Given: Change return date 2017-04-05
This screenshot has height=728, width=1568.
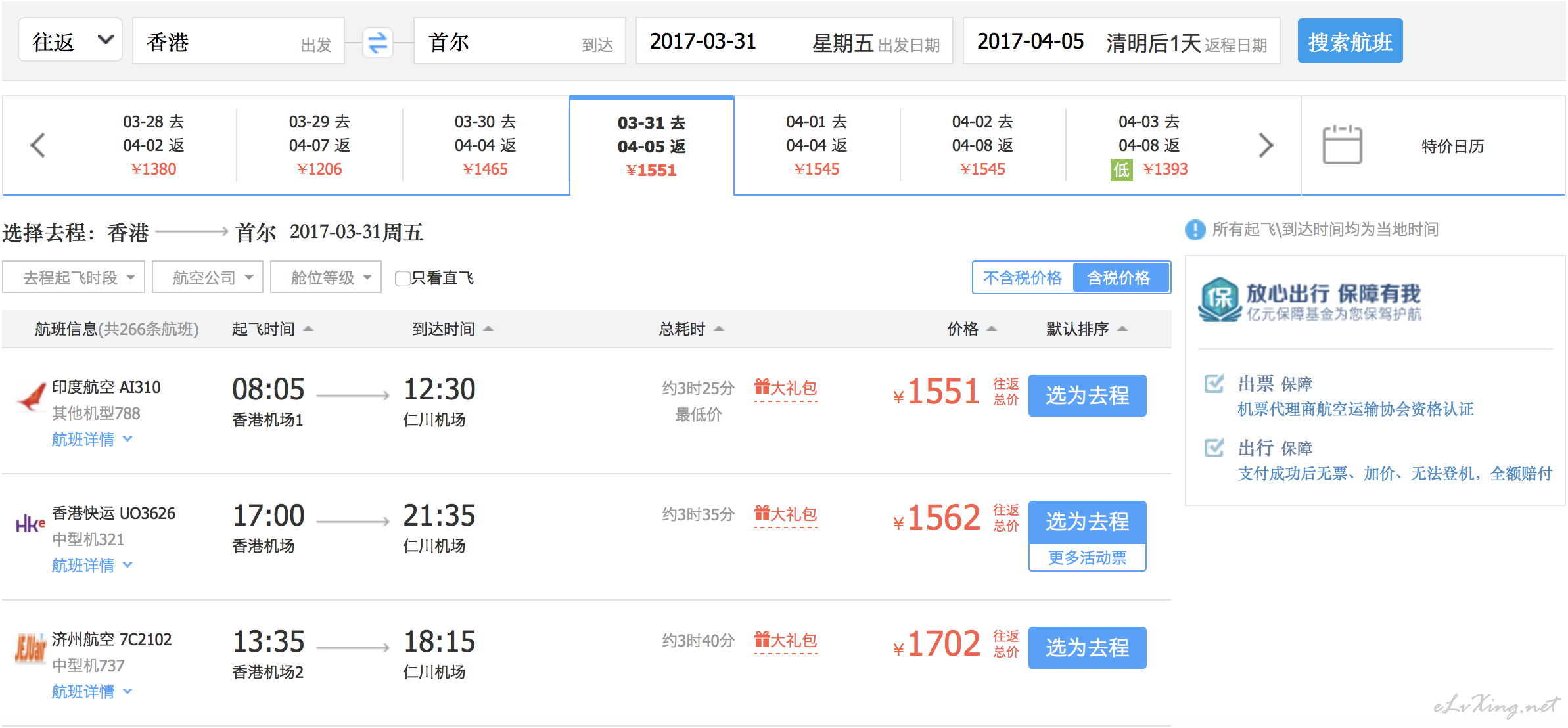Looking at the screenshot, I should coord(1121,41).
